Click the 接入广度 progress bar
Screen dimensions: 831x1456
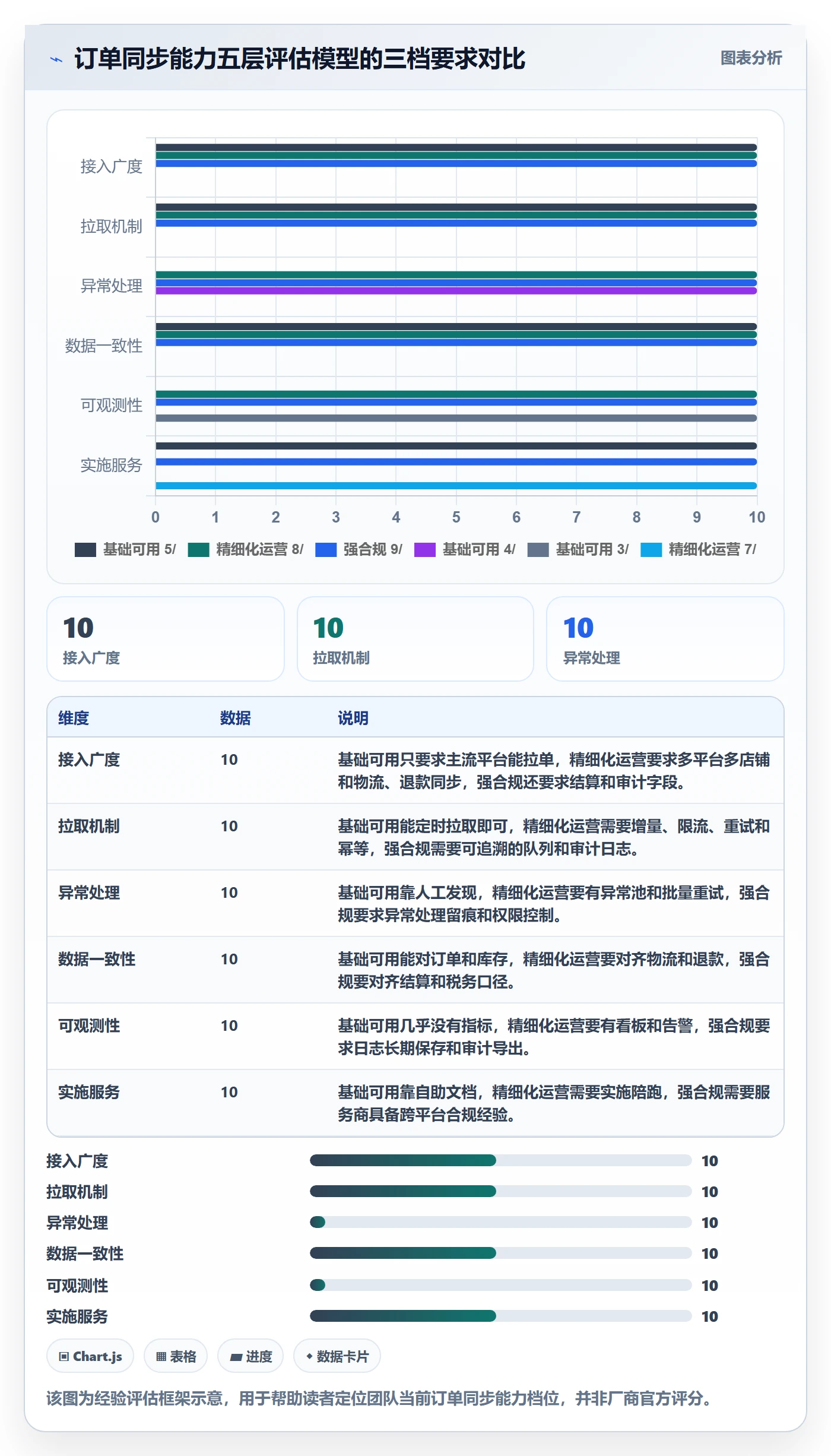click(x=501, y=1160)
